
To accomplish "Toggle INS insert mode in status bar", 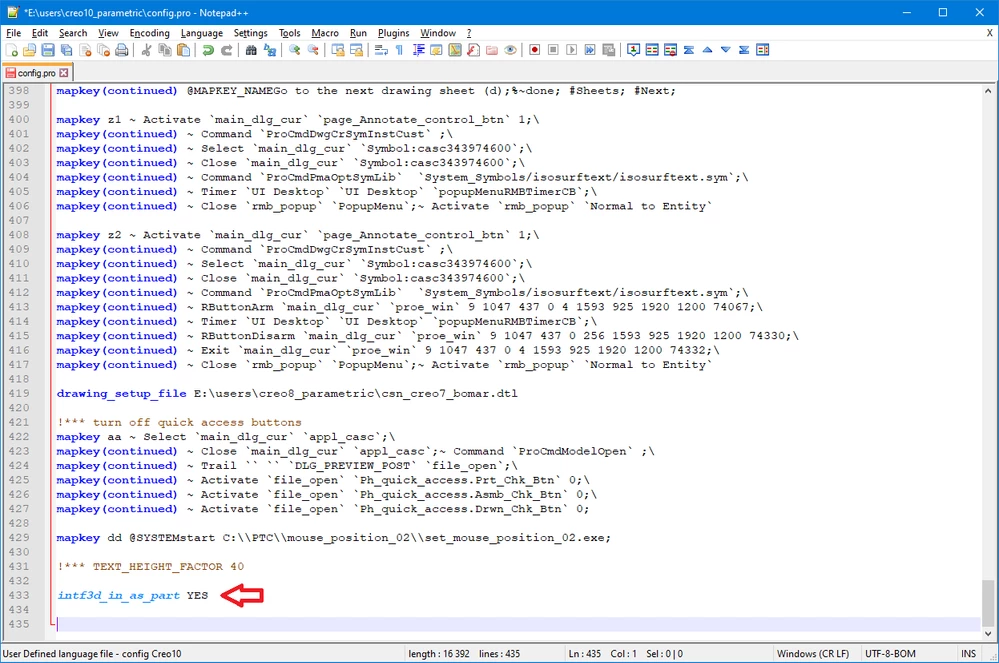I will click(x=968, y=653).
